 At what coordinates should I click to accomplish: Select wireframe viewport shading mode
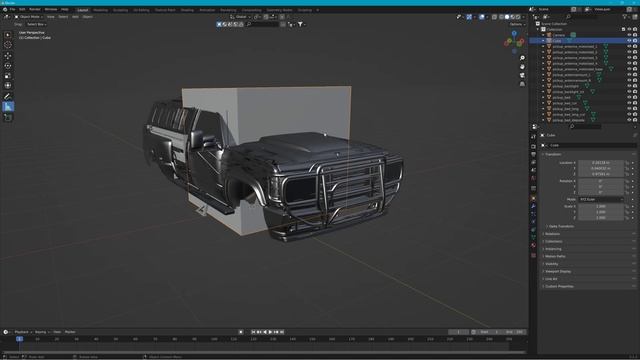click(501, 17)
